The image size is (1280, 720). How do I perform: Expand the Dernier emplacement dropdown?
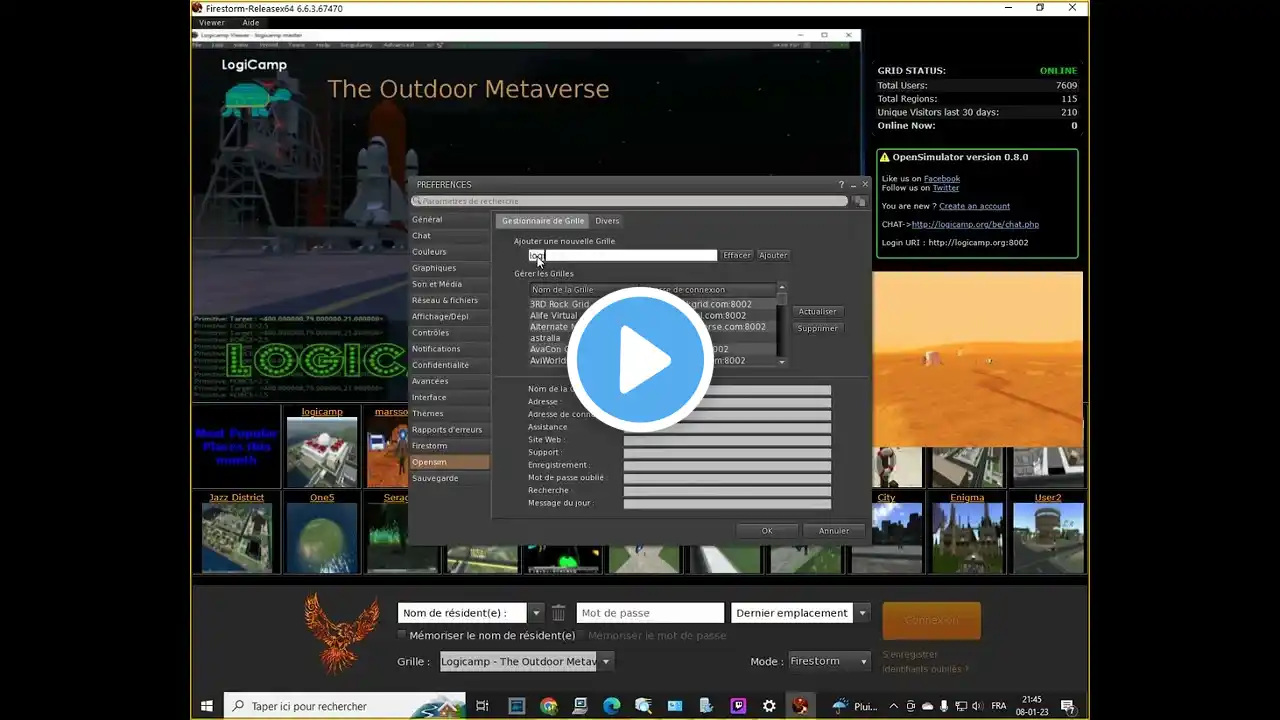click(x=863, y=613)
